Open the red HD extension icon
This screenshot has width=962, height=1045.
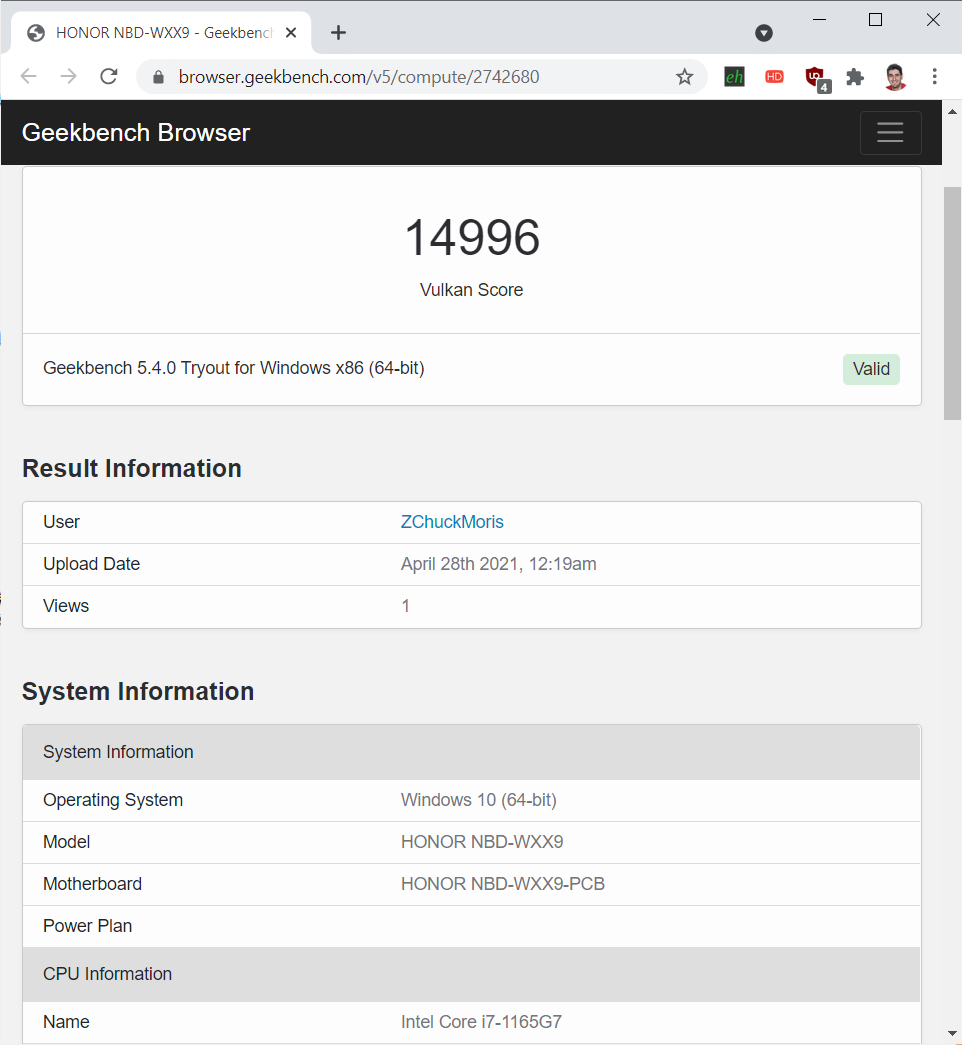(774, 77)
